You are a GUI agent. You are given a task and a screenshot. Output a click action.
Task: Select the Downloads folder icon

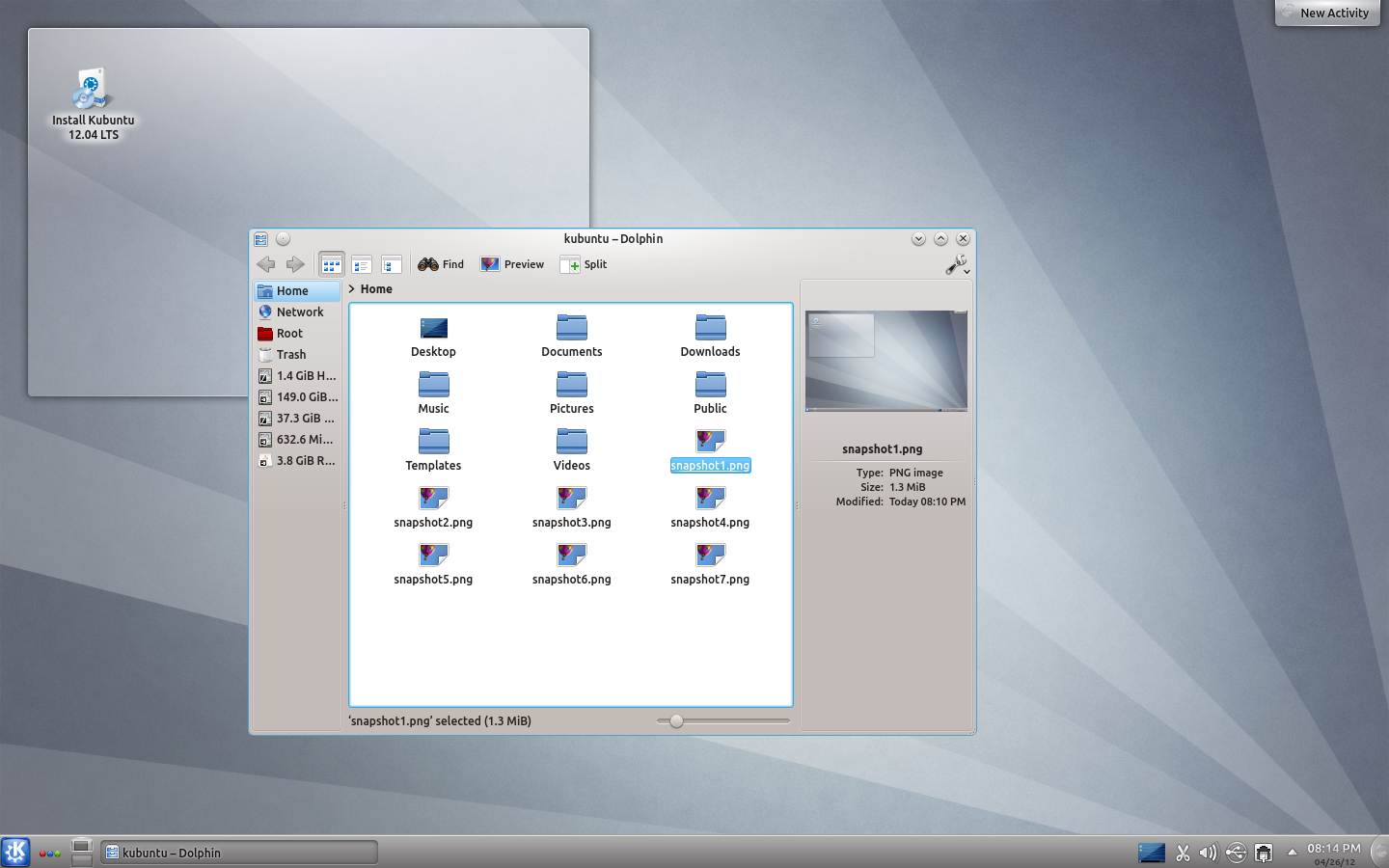tap(711, 329)
